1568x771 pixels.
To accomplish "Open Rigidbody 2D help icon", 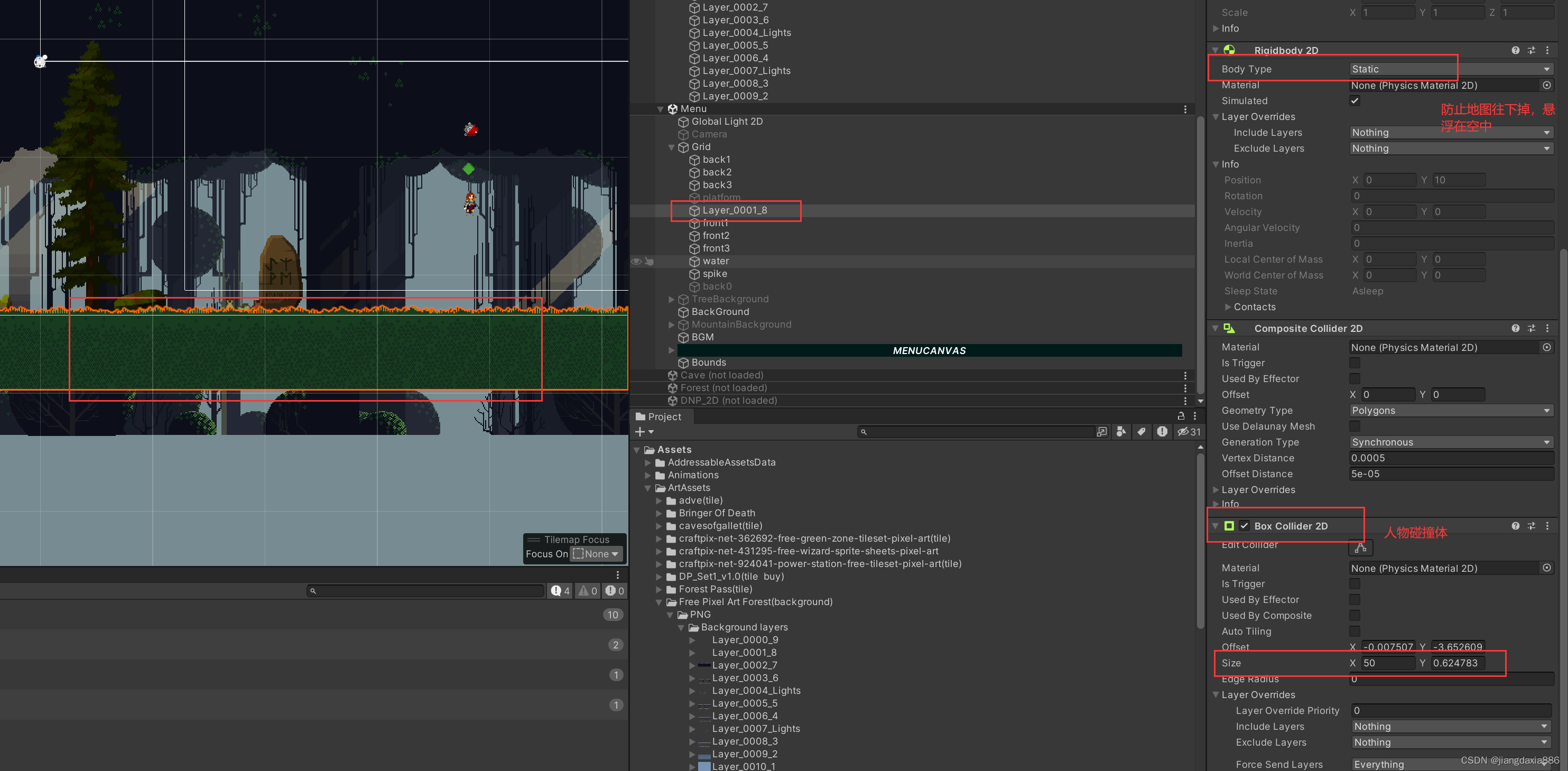I will coord(1515,51).
